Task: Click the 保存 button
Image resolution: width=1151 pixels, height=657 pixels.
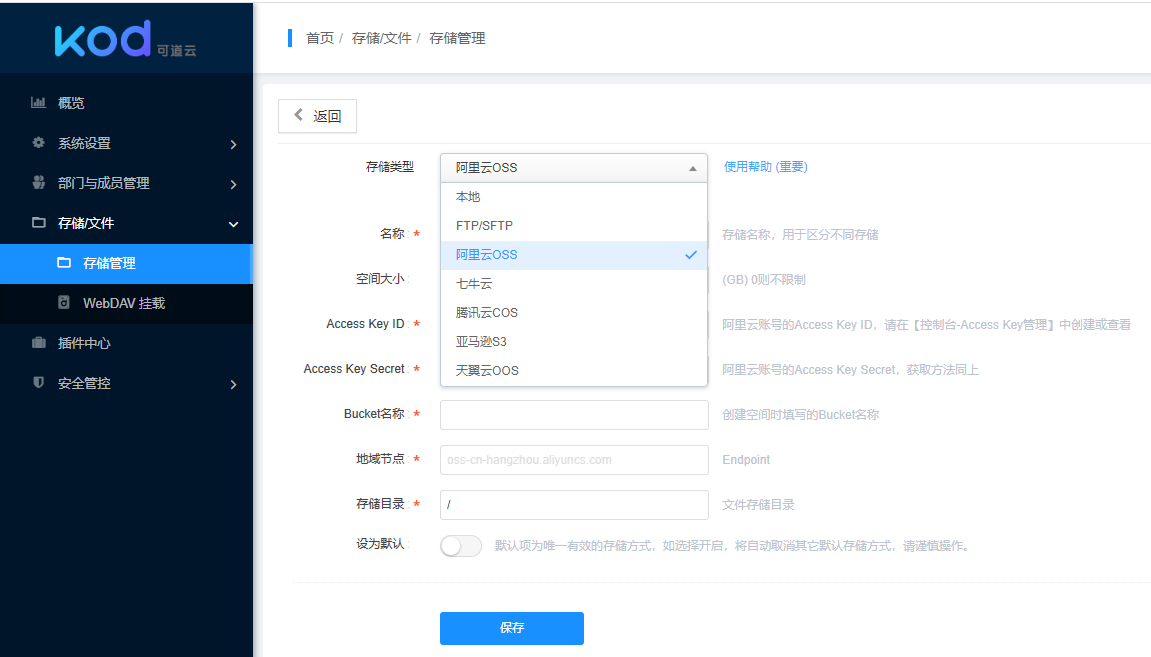Action: pyautogui.click(x=512, y=628)
